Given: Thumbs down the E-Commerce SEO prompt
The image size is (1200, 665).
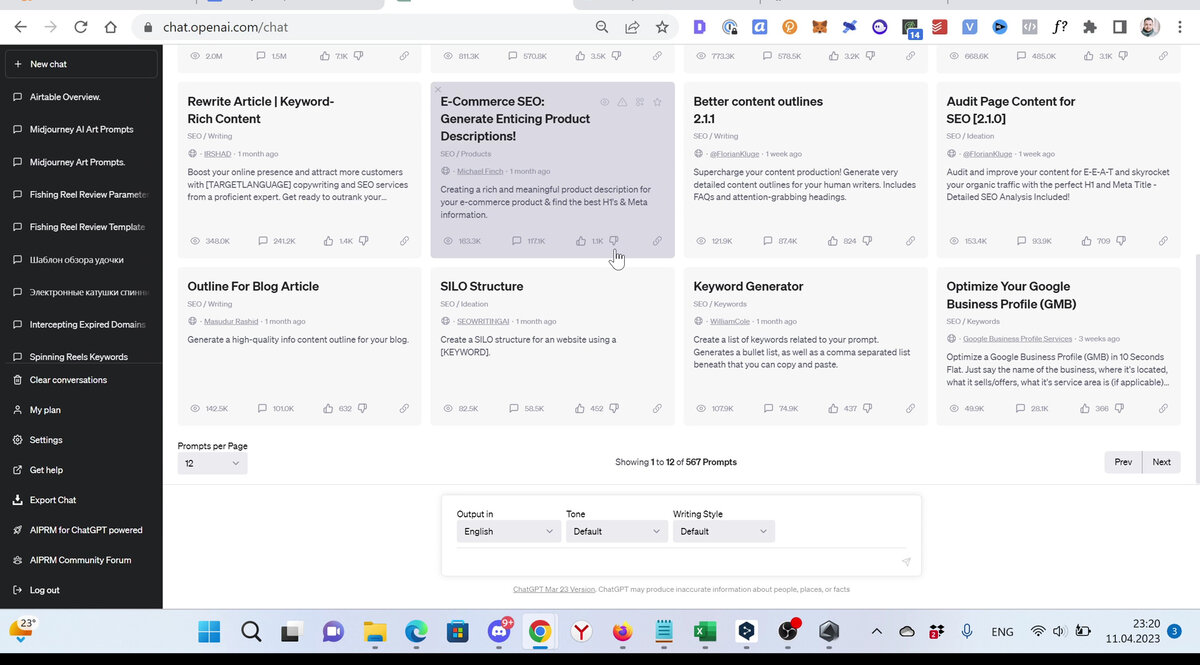Looking at the screenshot, I should [x=614, y=241].
